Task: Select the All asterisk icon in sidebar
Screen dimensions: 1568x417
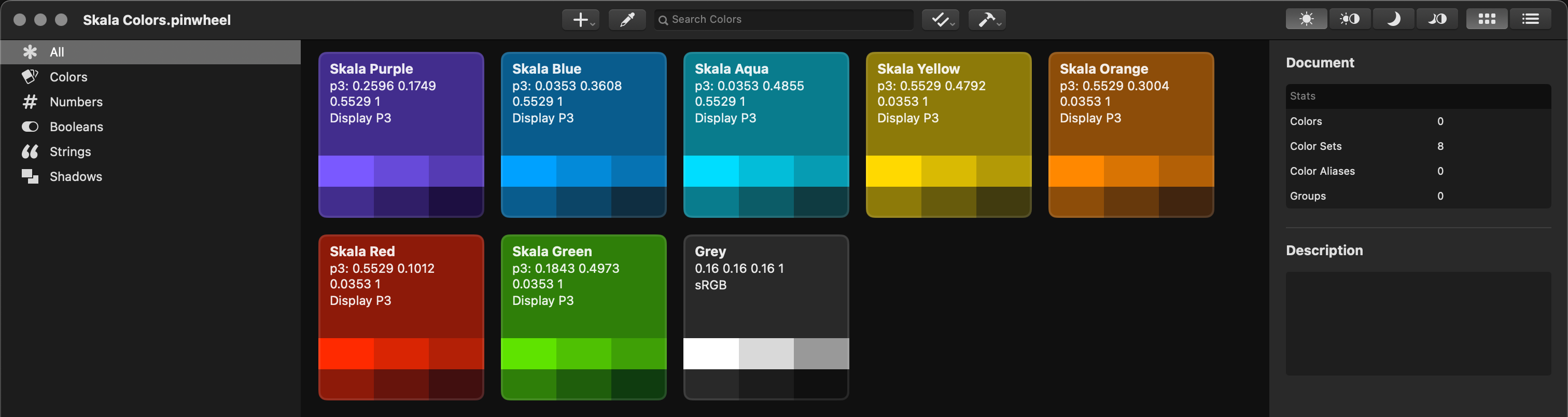Action: pyautogui.click(x=30, y=52)
